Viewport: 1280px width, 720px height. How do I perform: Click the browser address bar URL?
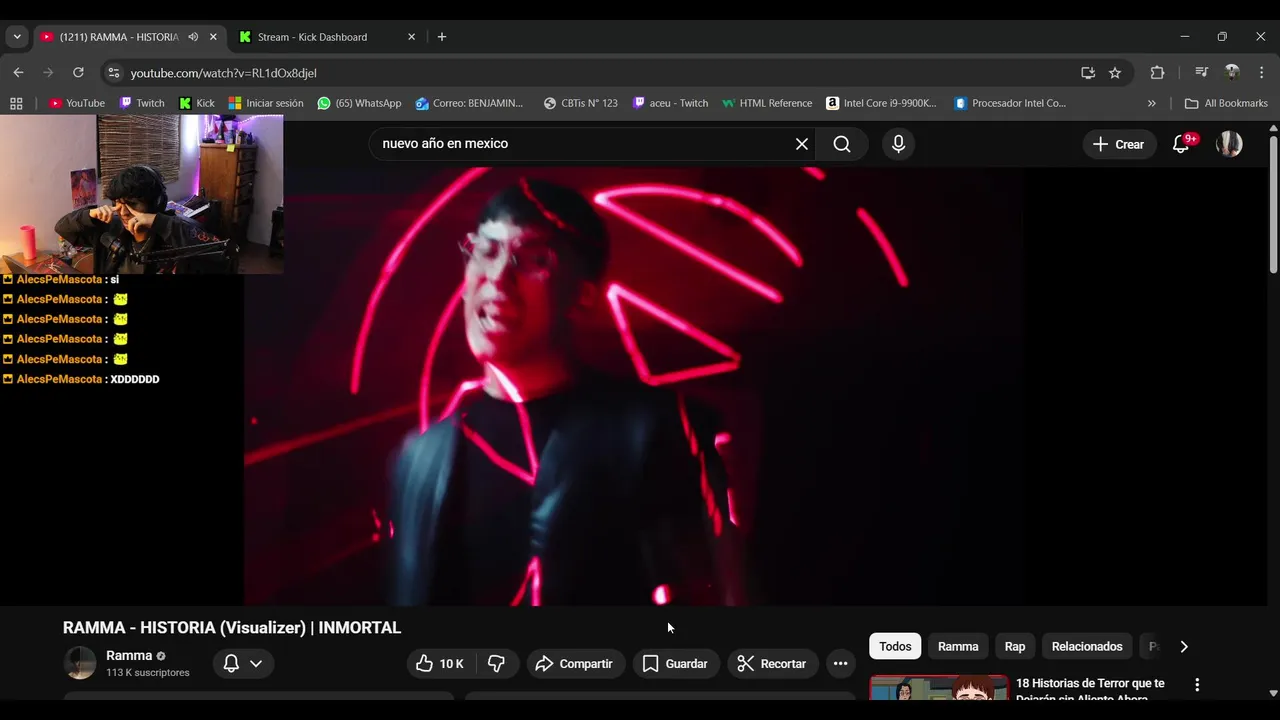223,73
